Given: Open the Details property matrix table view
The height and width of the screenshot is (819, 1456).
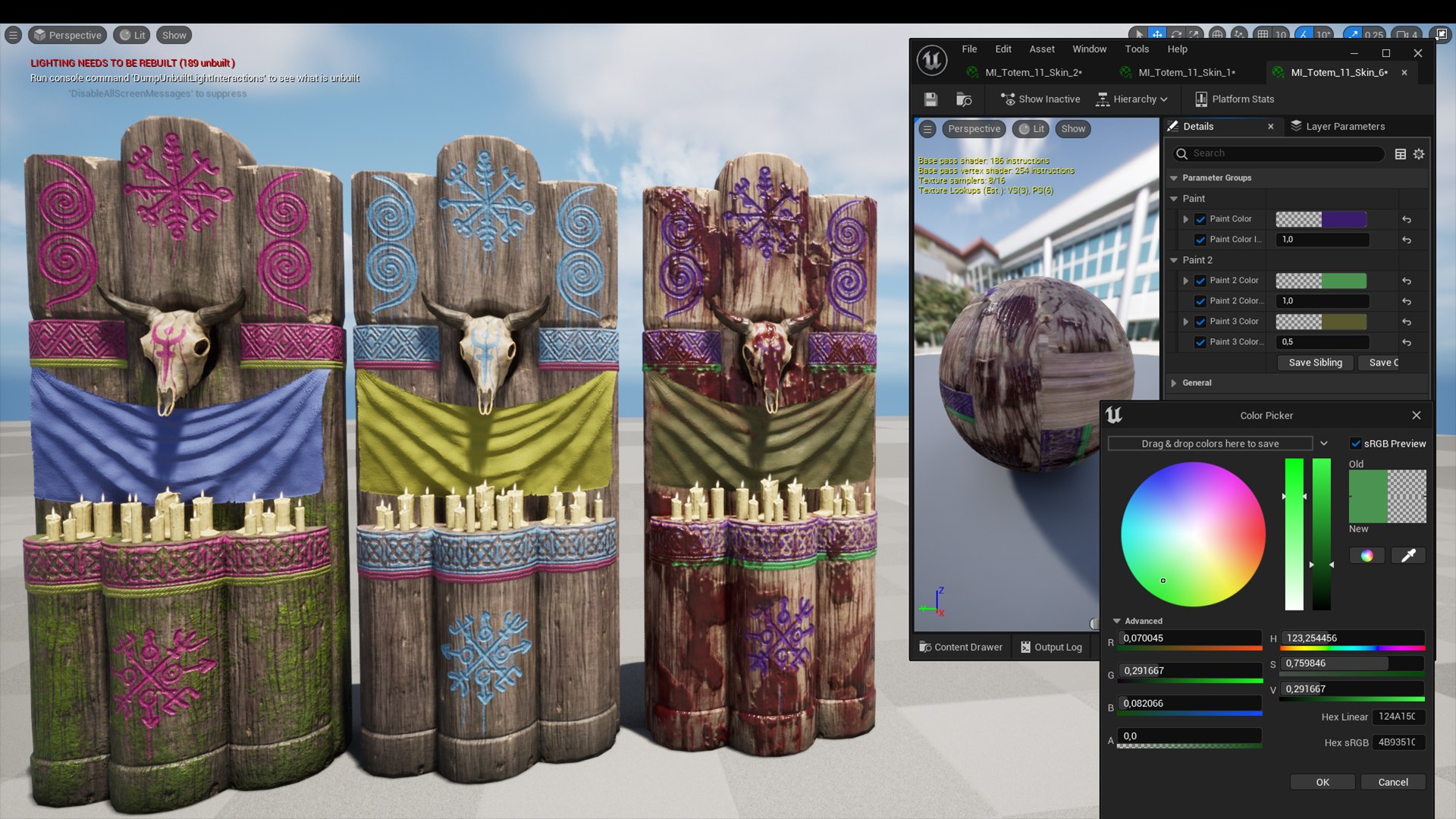Looking at the screenshot, I should pyautogui.click(x=1401, y=154).
